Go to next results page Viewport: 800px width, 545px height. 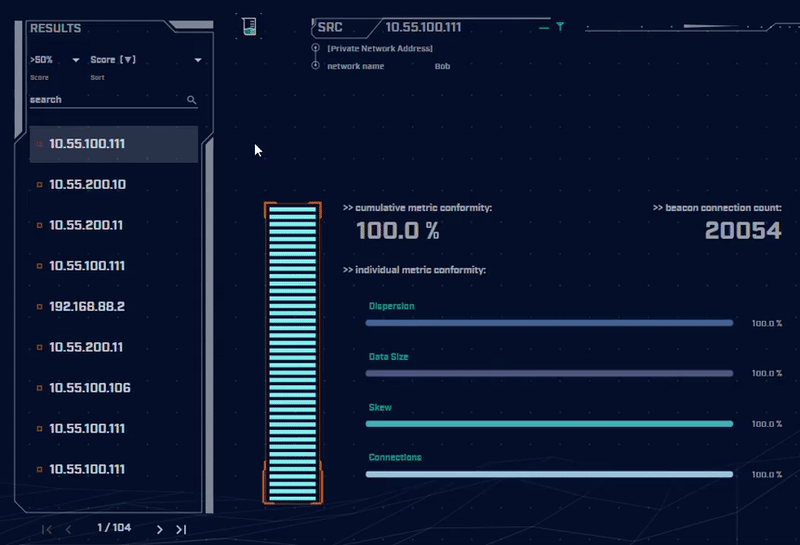point(160,530)
